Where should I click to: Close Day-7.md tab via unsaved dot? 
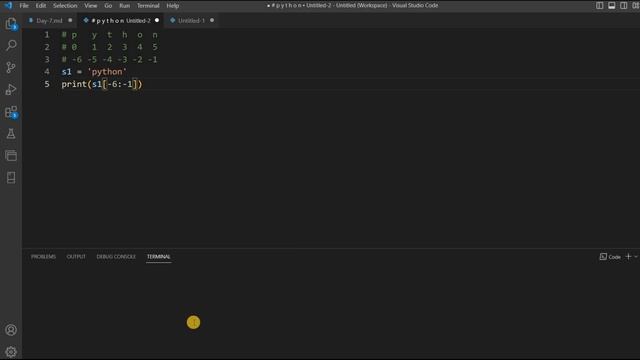[x=70, y=20]
